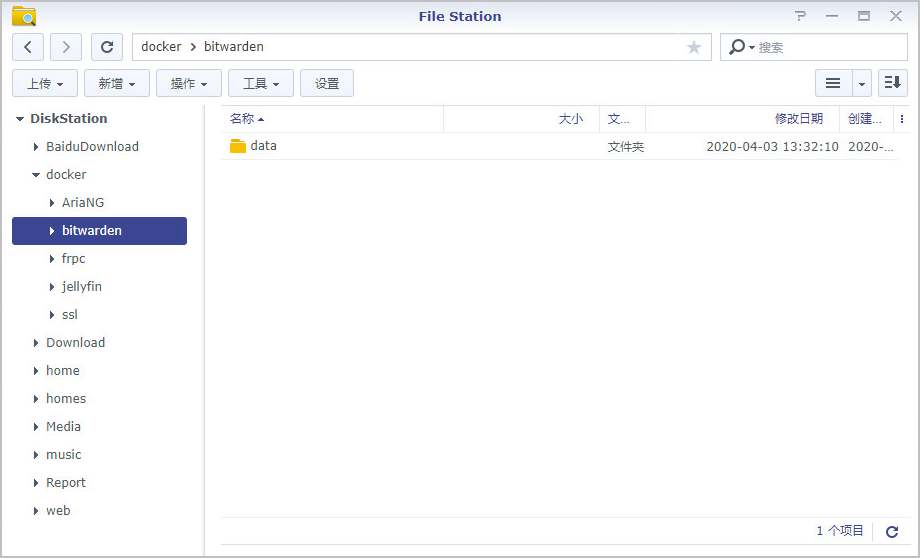Collapse the docker folder tree
The width and height of the screenshot is (920, 558).
click(36, 175)
